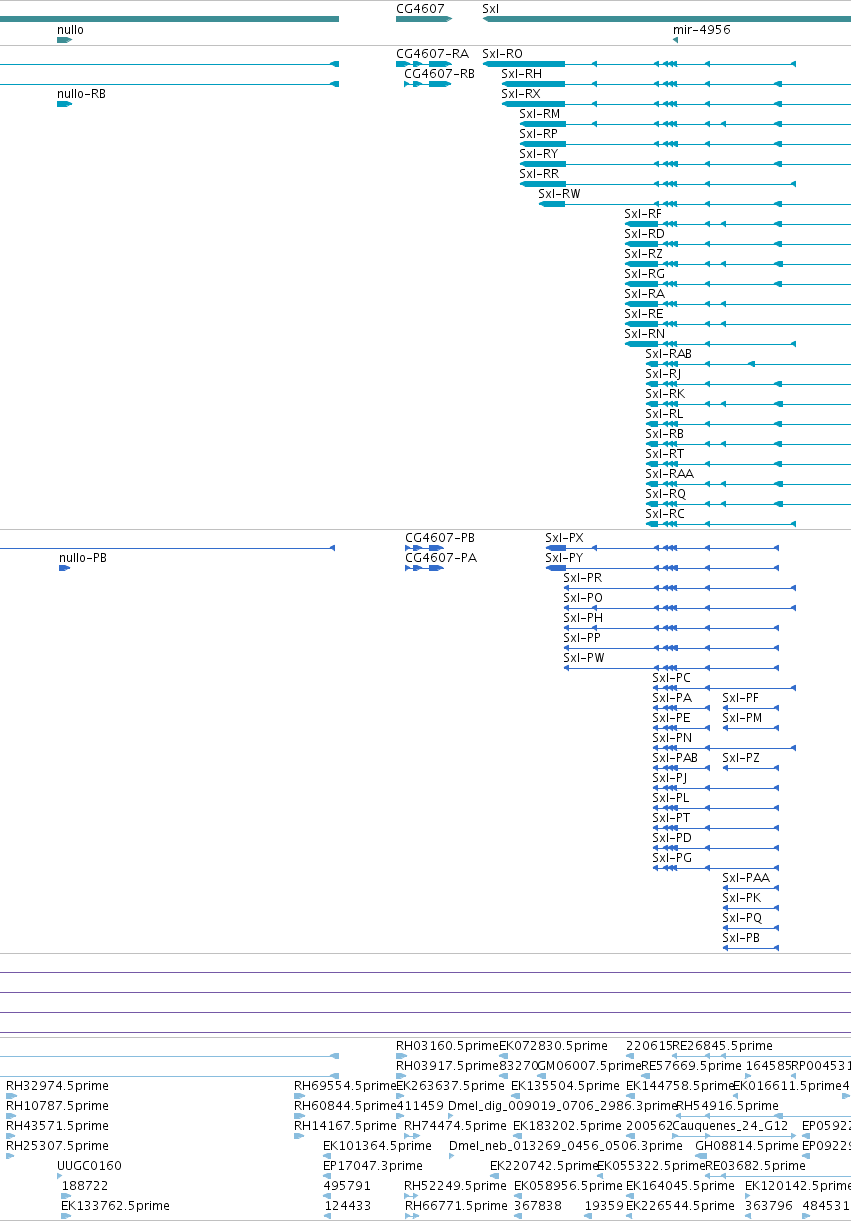Click the mir-4956 gene label

[x=702, y=30]
